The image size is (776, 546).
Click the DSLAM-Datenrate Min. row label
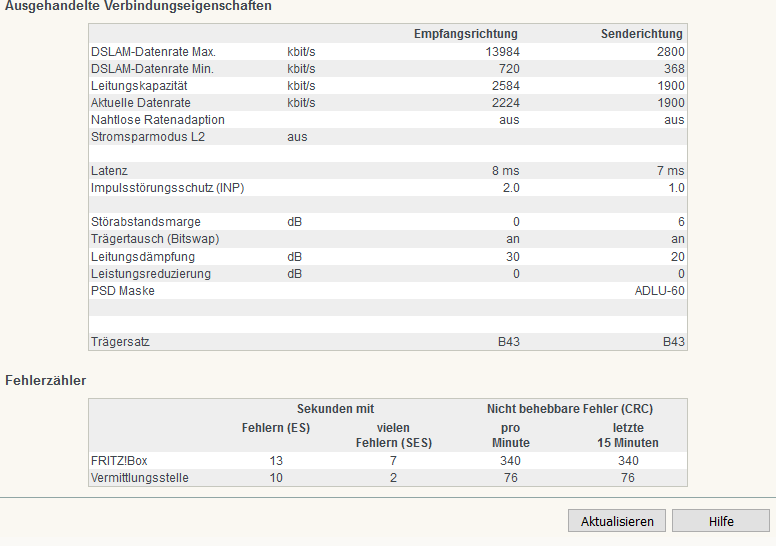(x=152, y=69)
